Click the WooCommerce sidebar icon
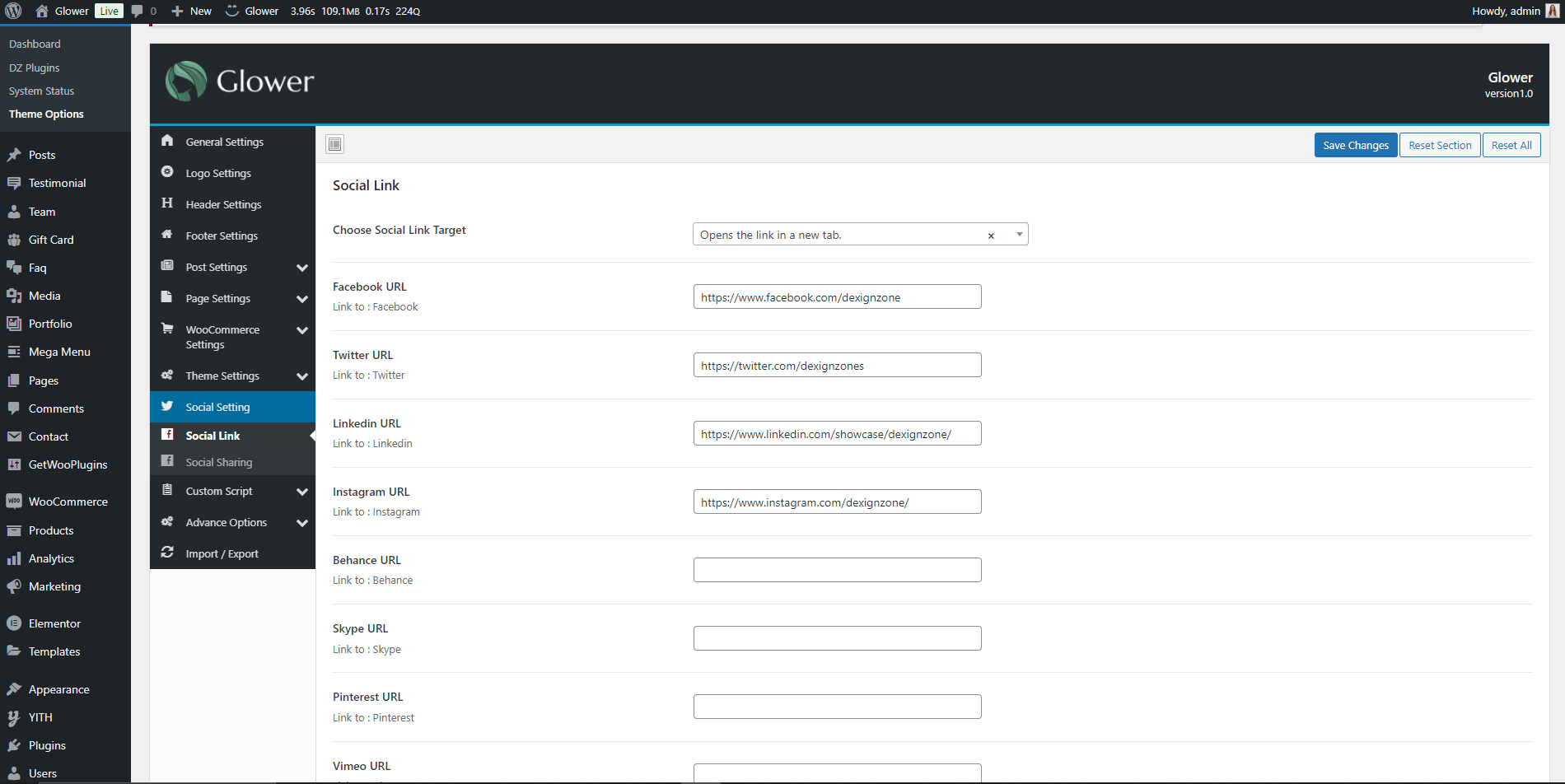 pyautogui.click(x=14, y=502)
